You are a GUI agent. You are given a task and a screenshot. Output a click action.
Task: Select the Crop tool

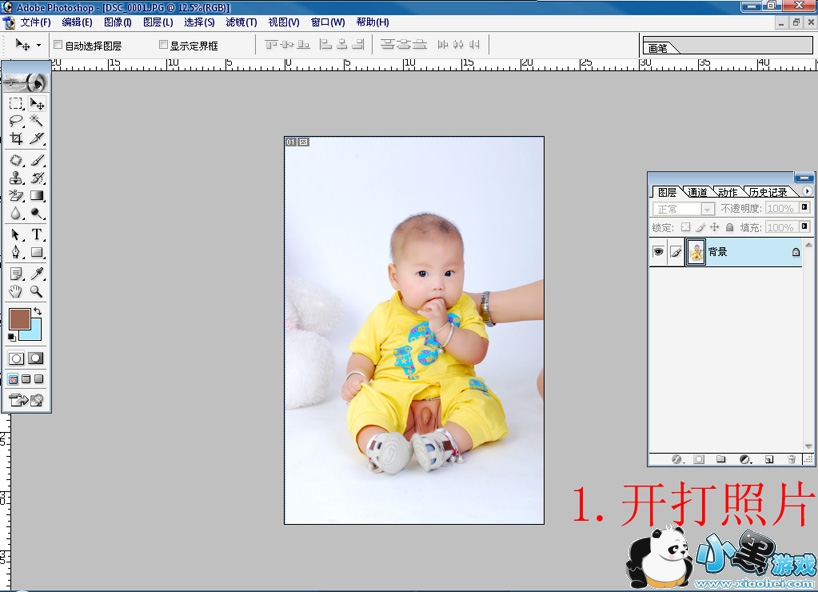[16, 138]
